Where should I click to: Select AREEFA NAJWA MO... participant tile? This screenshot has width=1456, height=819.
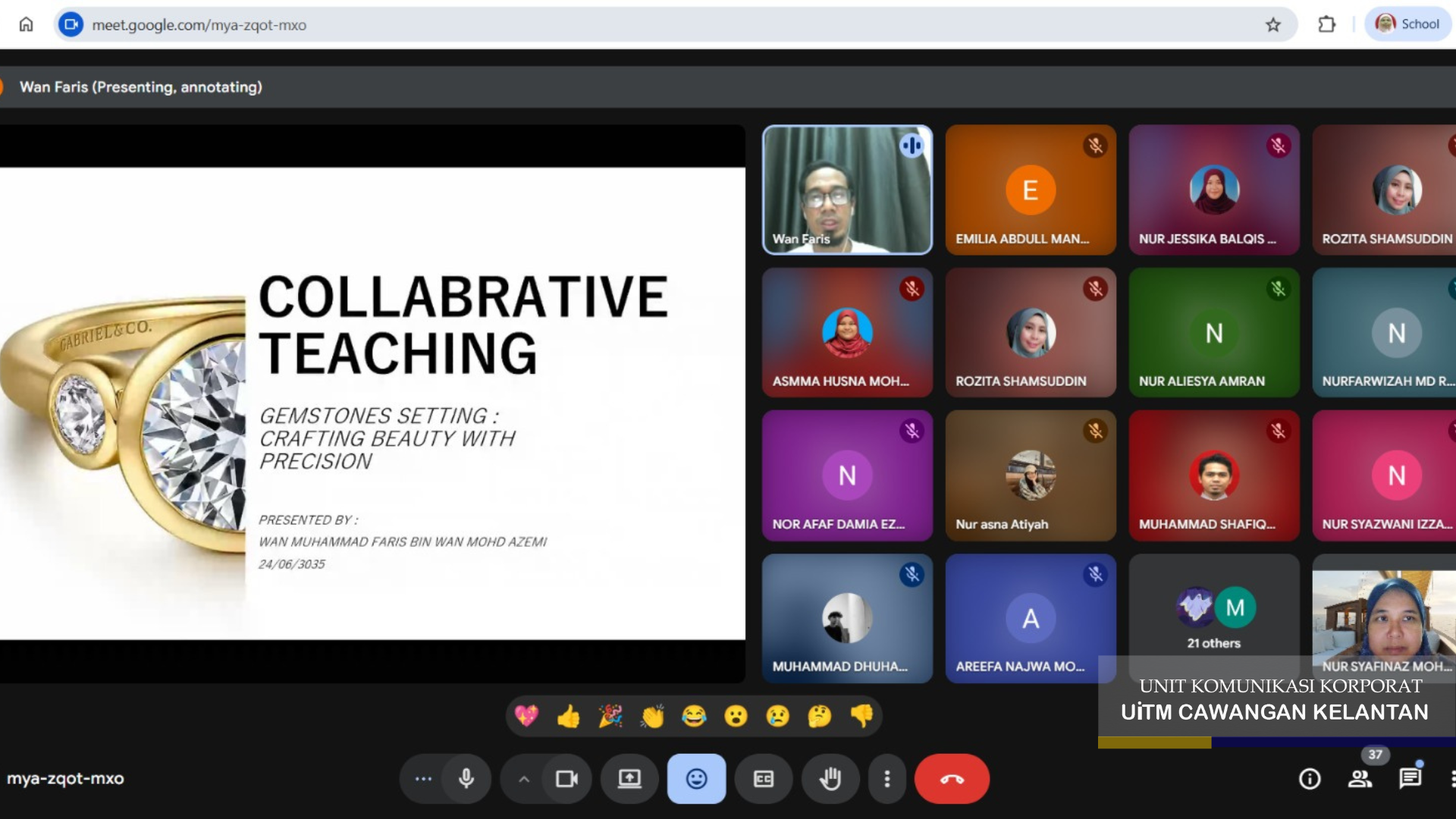click(x=1031, y=618)
